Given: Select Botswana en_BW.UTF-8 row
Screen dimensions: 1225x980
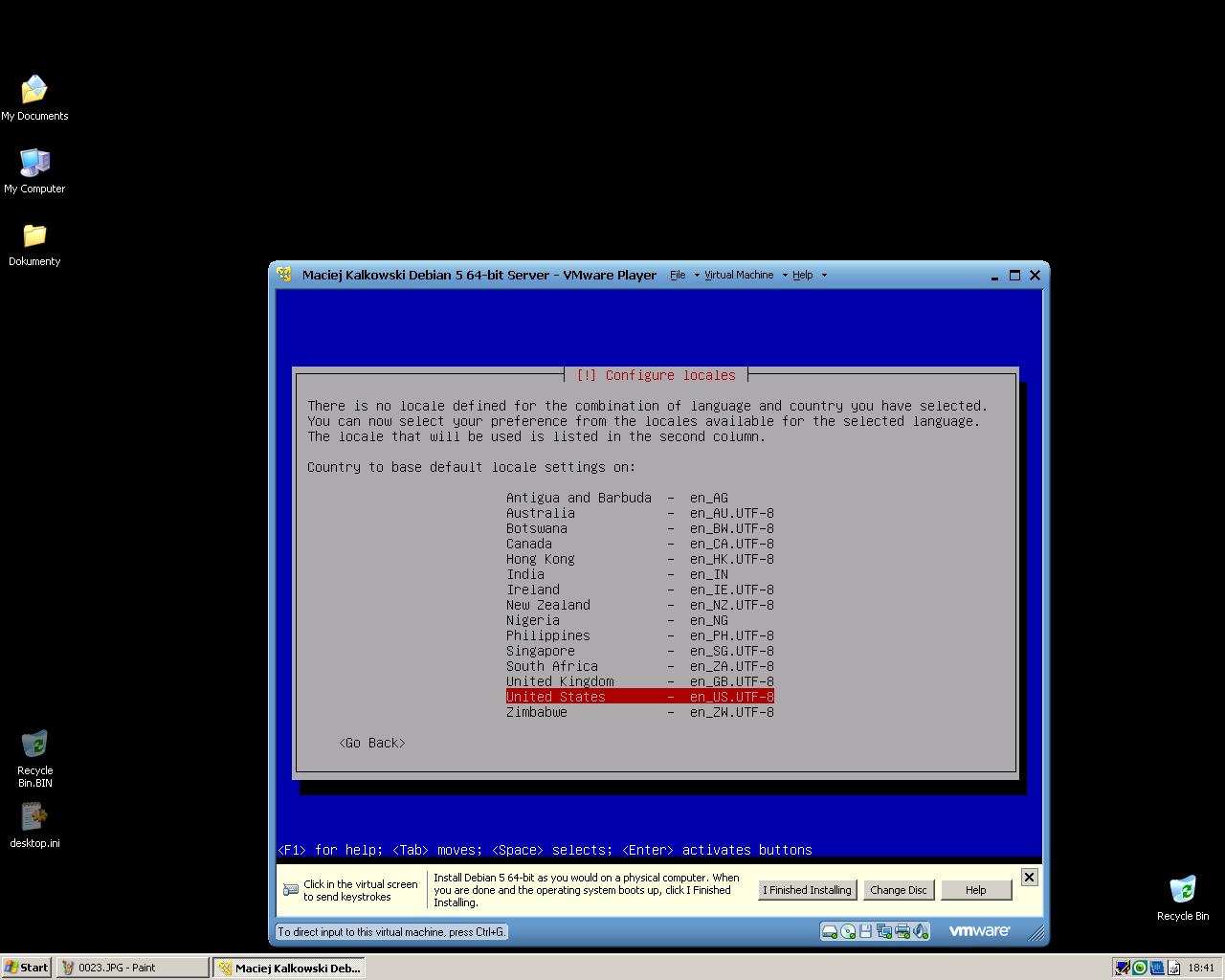Looking at the screenshot, I should 639,528.
